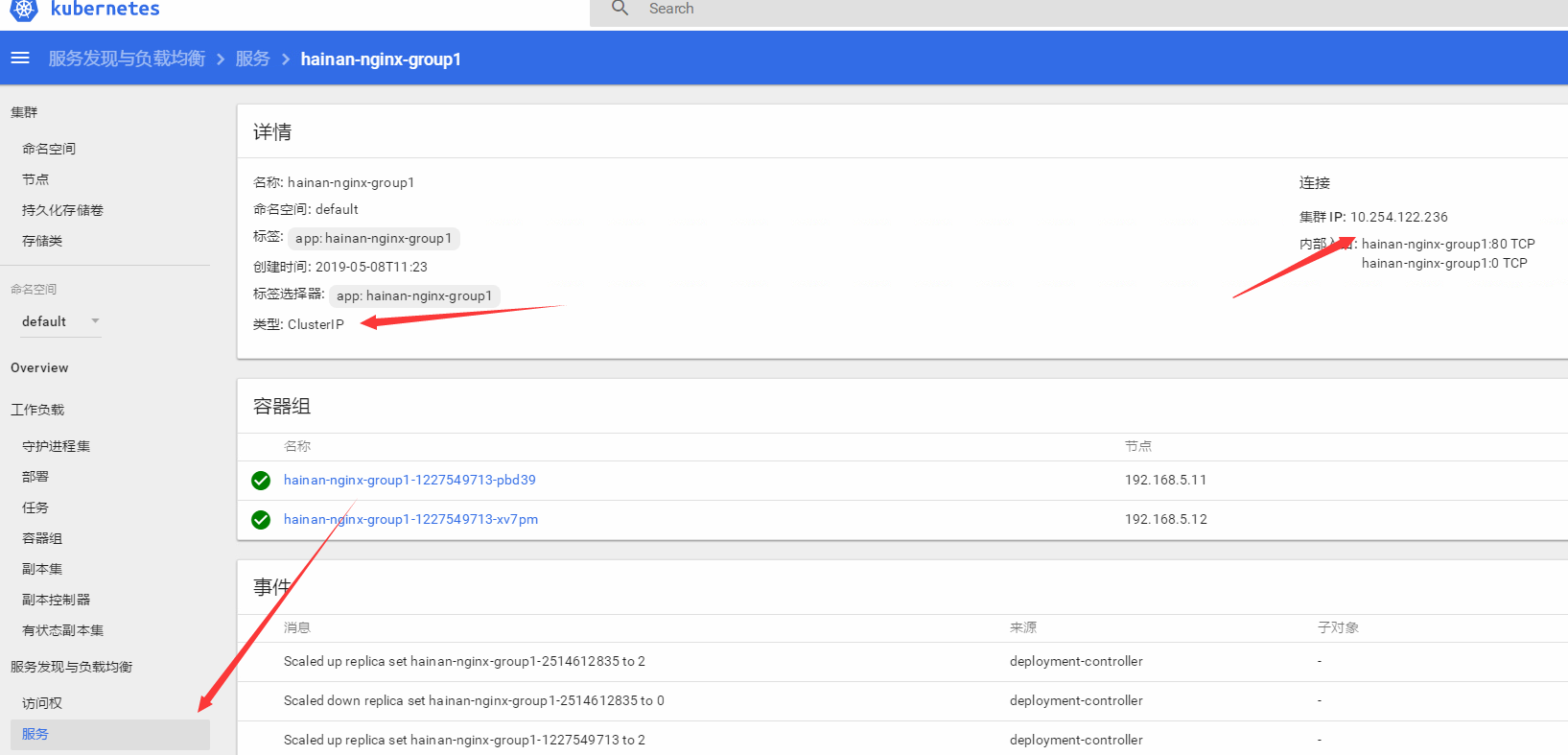Open the default namespace dropdown
This screenshot has height=755, width=1568.
[60, 321]
